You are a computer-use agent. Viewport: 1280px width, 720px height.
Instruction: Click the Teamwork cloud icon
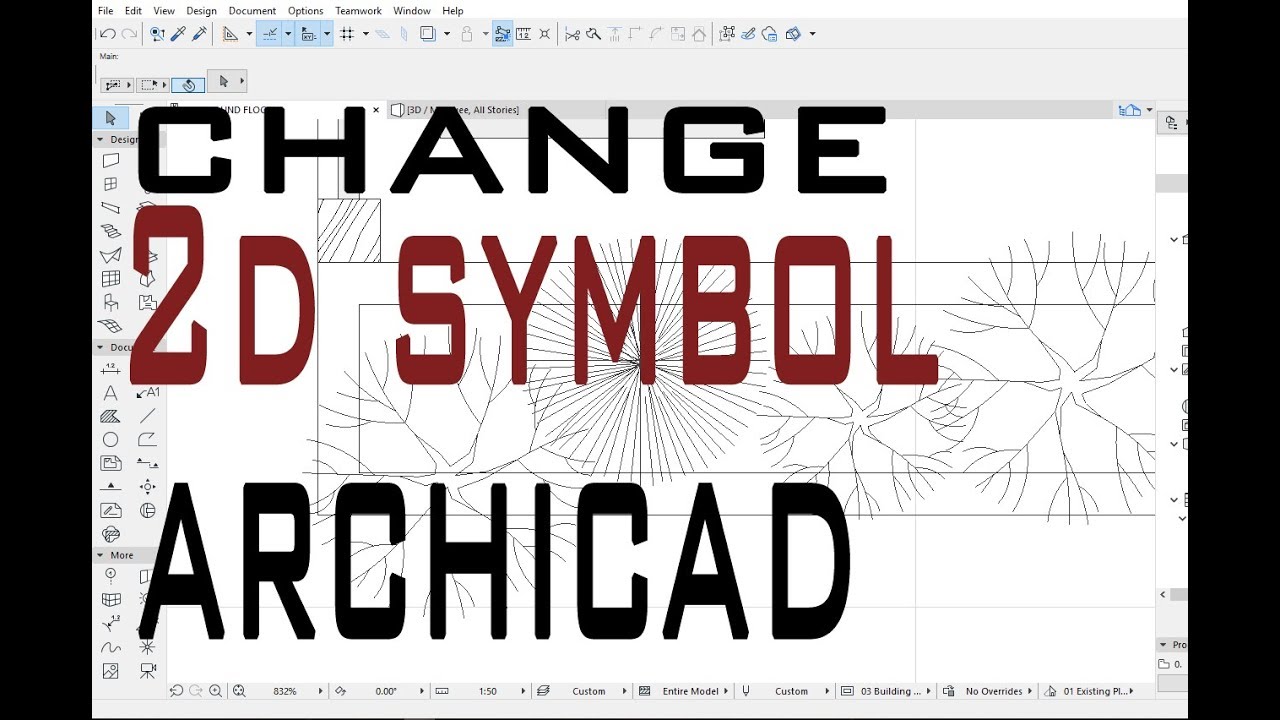coord(770,34)
